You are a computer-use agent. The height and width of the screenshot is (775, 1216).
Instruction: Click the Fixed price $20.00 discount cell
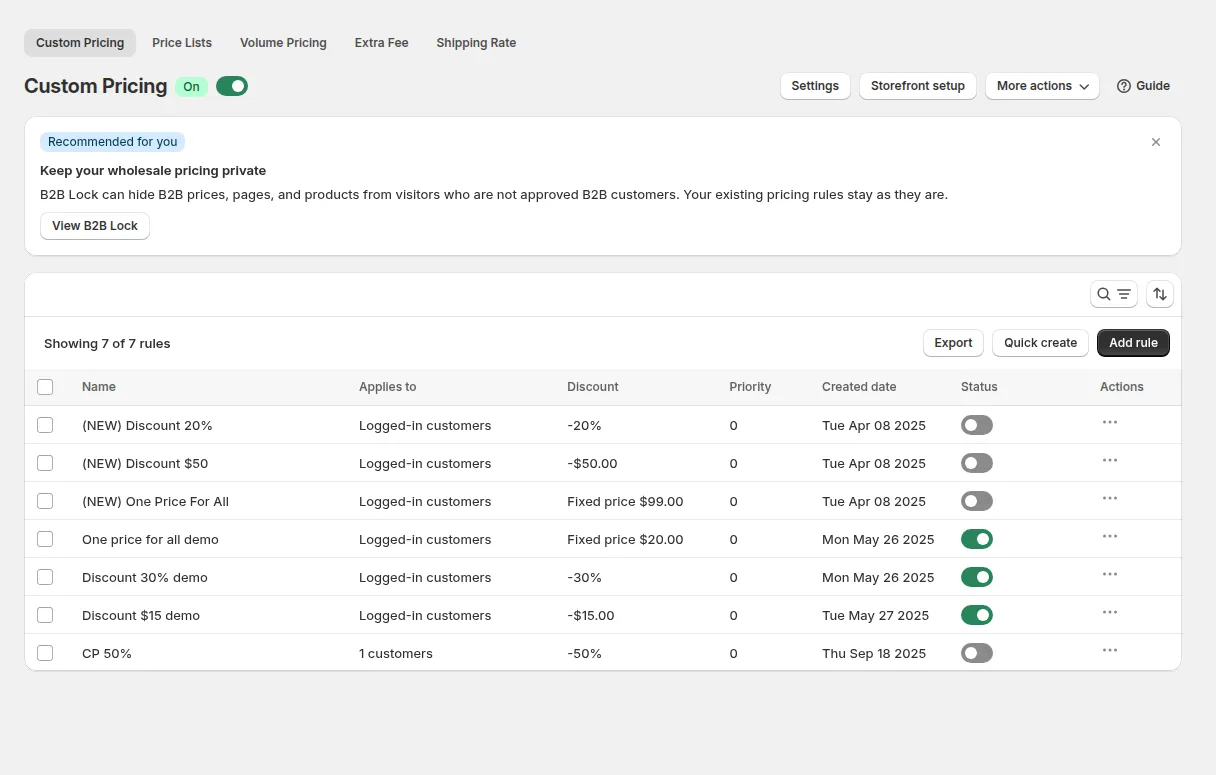625,539
